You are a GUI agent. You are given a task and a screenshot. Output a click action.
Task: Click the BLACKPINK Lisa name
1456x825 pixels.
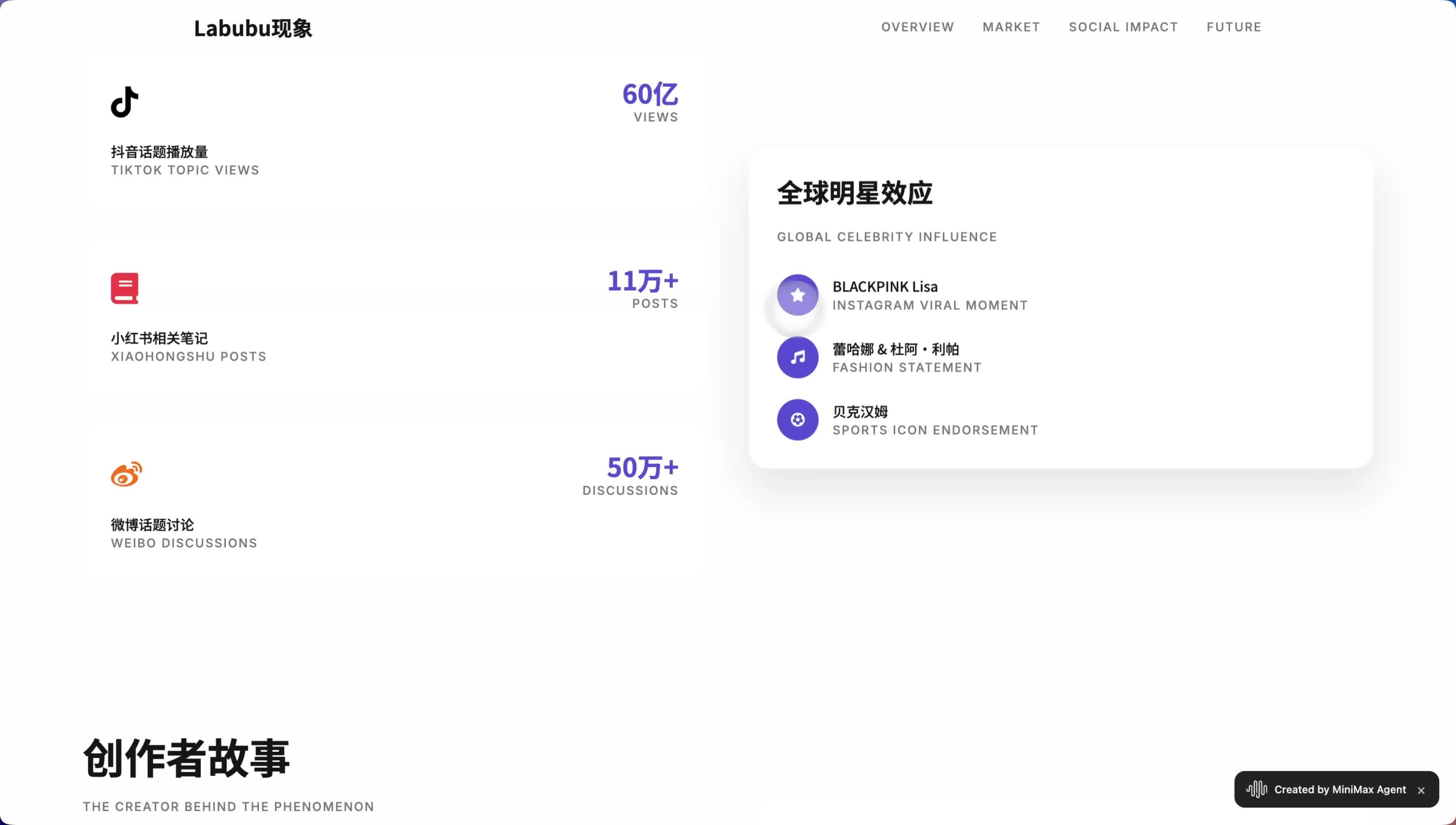(884, 287)
